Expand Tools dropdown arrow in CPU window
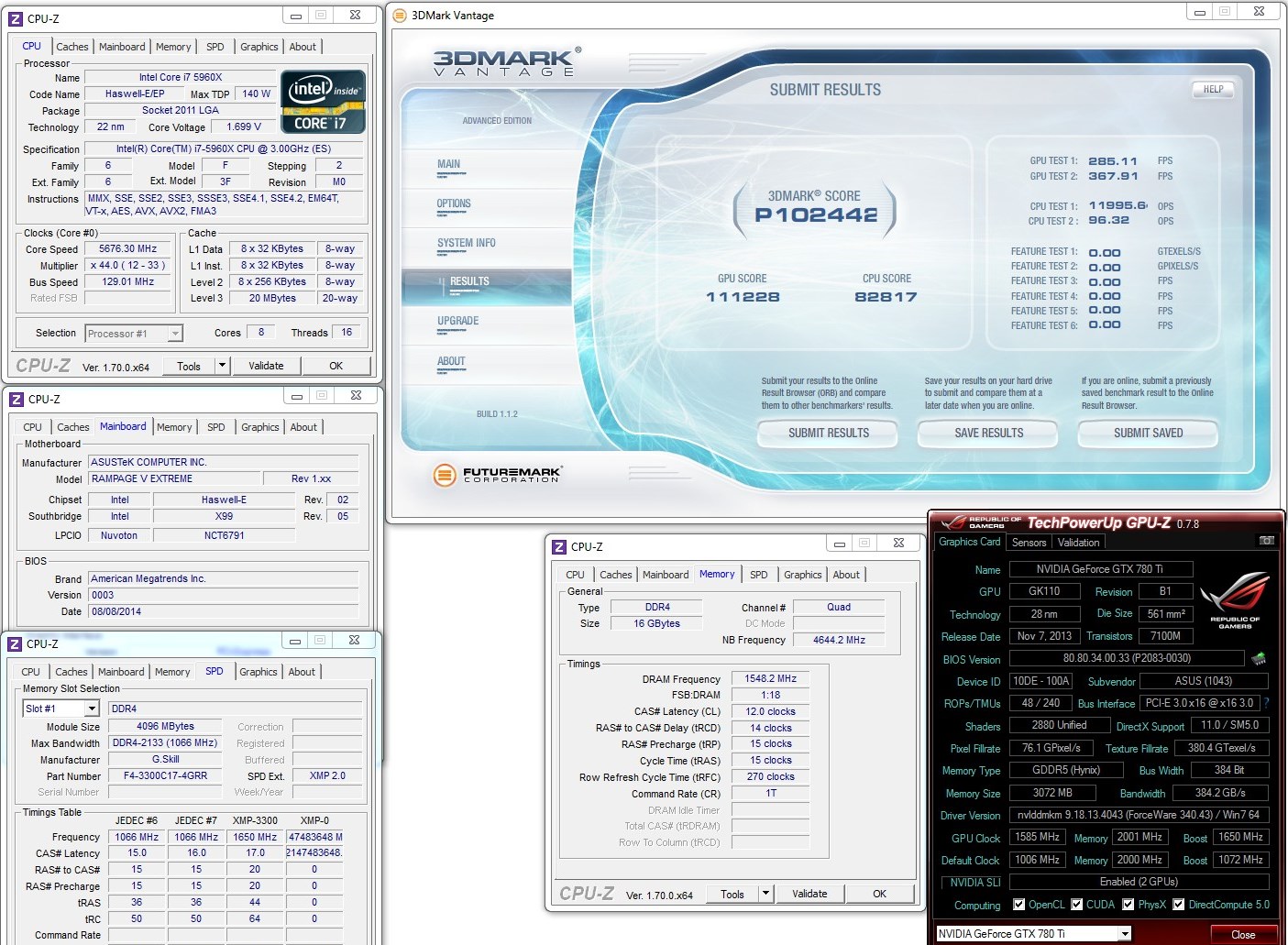 tap(222, 366)
